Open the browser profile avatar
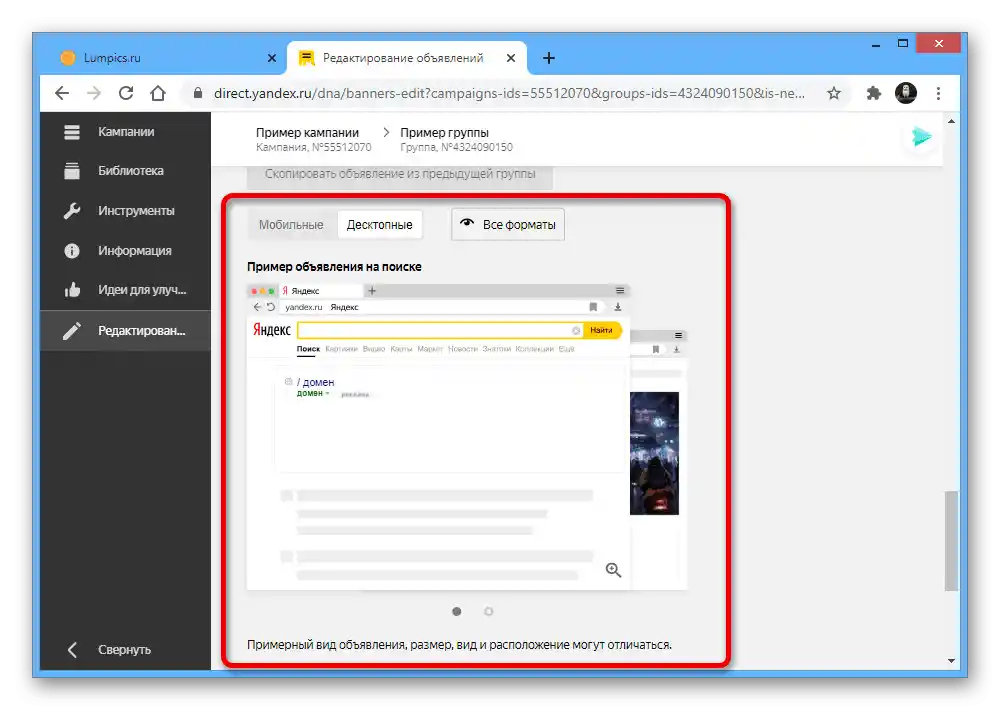The width and height of the screenshot is (1000, 710). click(x=906, y=93)
